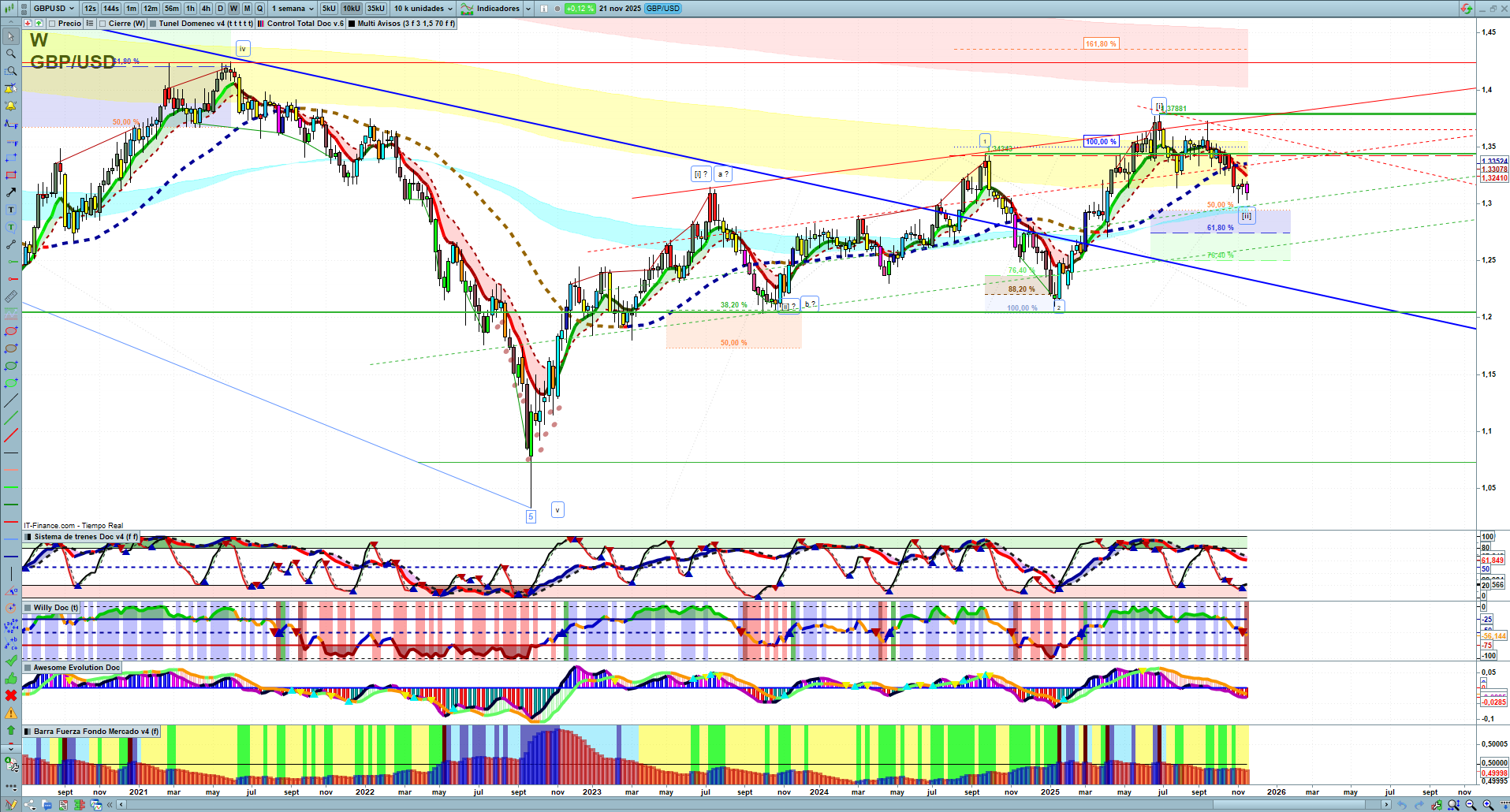Select the black horizontal line tool

point(11,453)
